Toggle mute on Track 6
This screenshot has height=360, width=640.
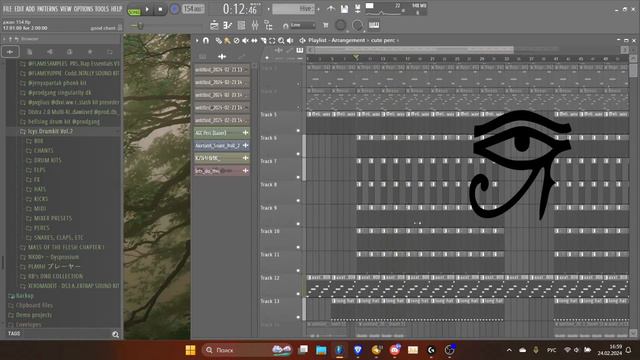tap(298, 154)
